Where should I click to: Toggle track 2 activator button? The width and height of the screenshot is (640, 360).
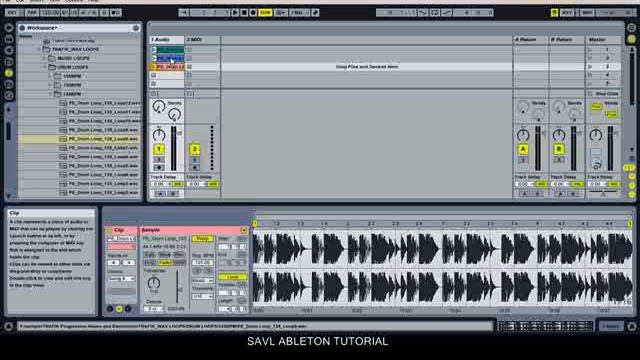(x=195, y=149)
